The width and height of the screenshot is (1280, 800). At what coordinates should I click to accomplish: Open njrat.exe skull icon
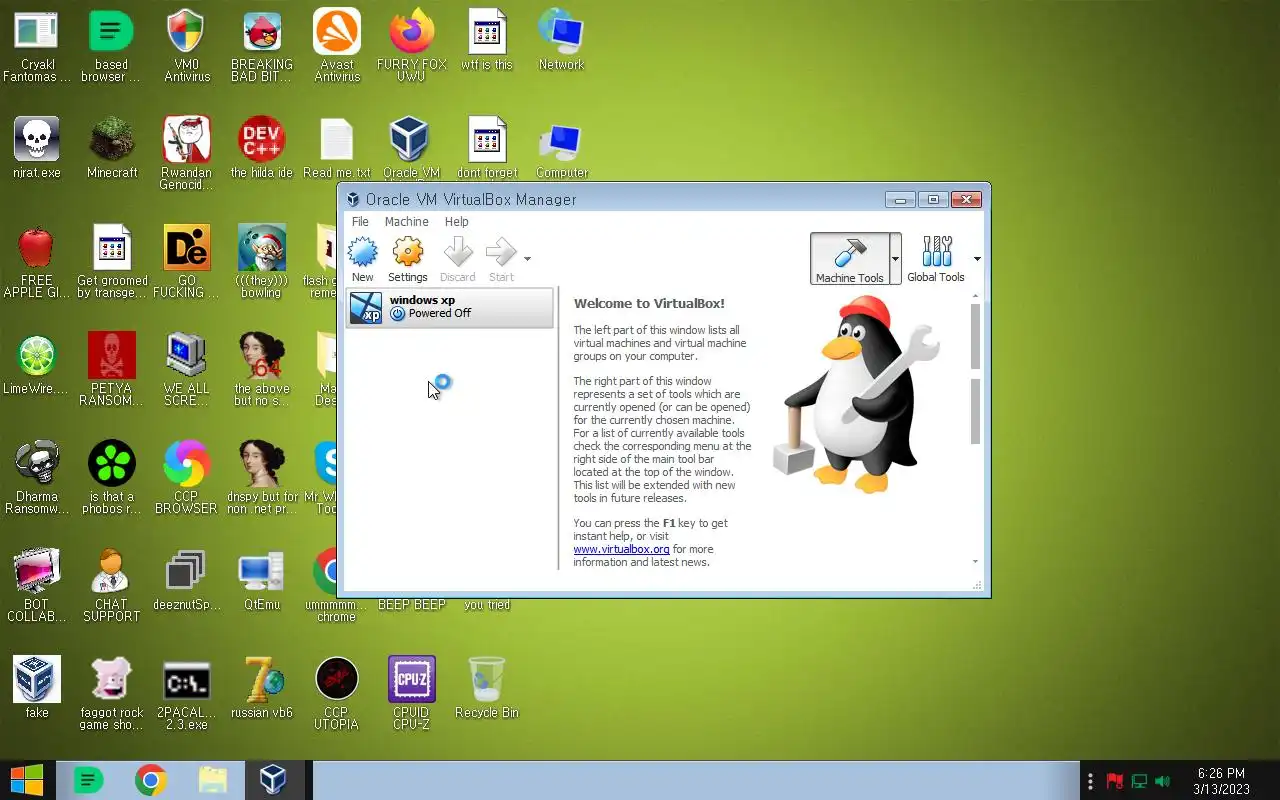(37, 148)
